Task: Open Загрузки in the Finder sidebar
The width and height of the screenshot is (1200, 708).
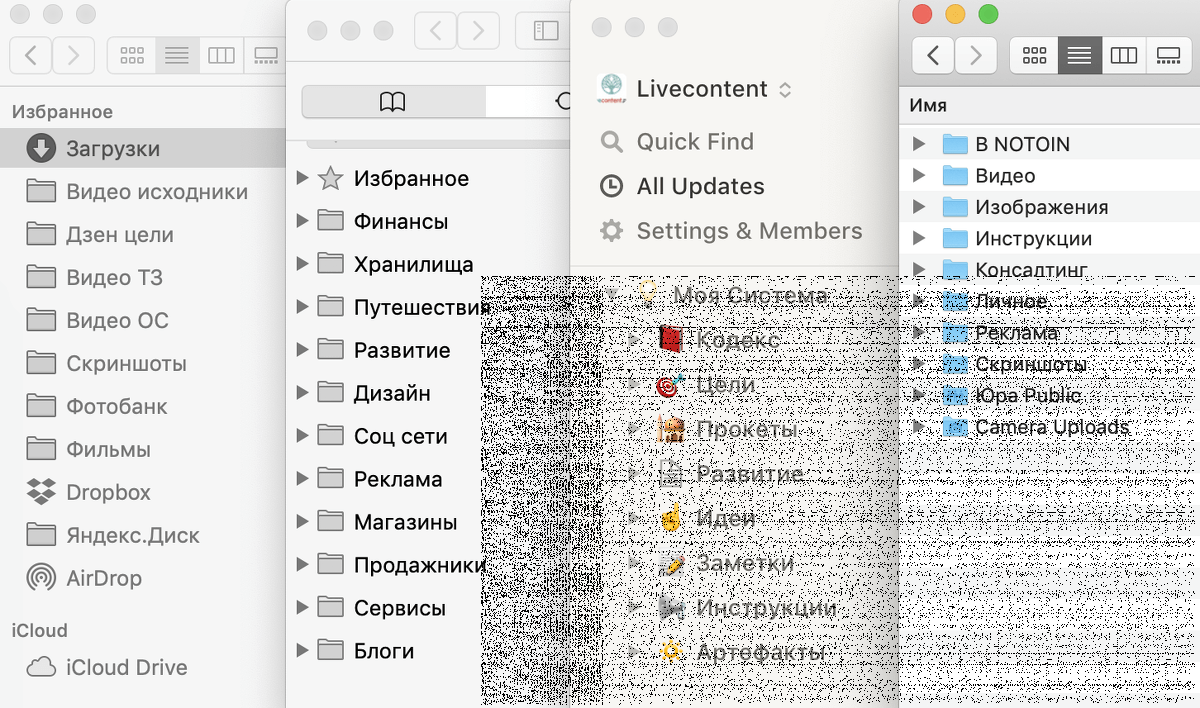Action: (112, 149)
